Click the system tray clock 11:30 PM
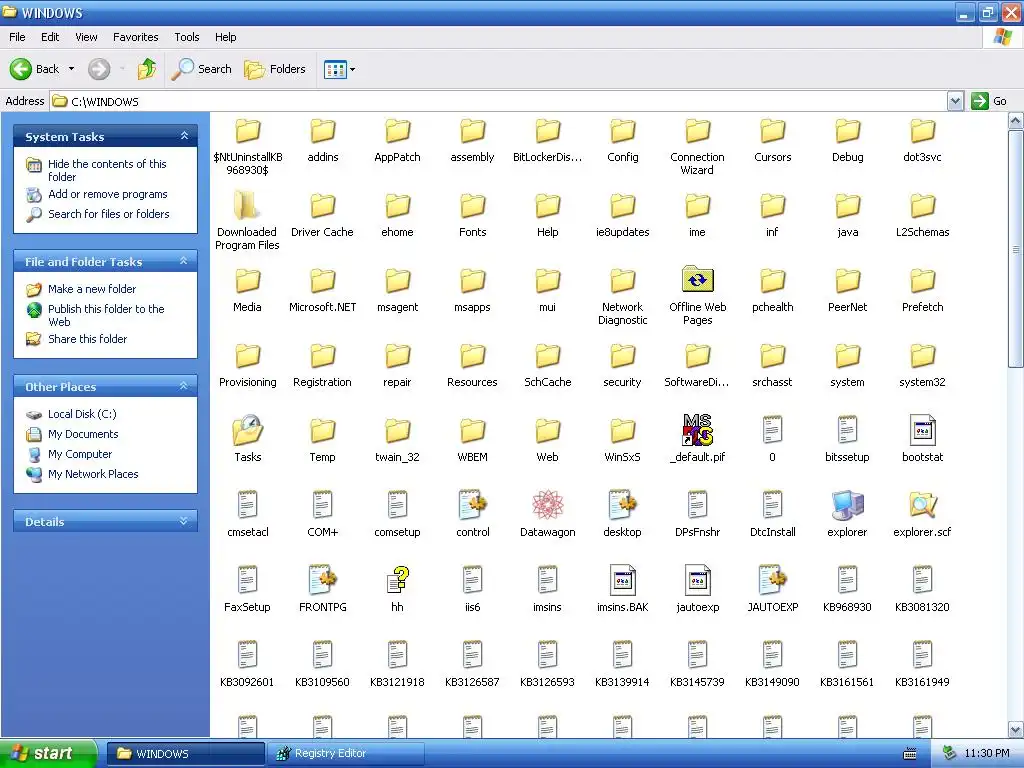1024x768 pixels. tap(987, 753)
